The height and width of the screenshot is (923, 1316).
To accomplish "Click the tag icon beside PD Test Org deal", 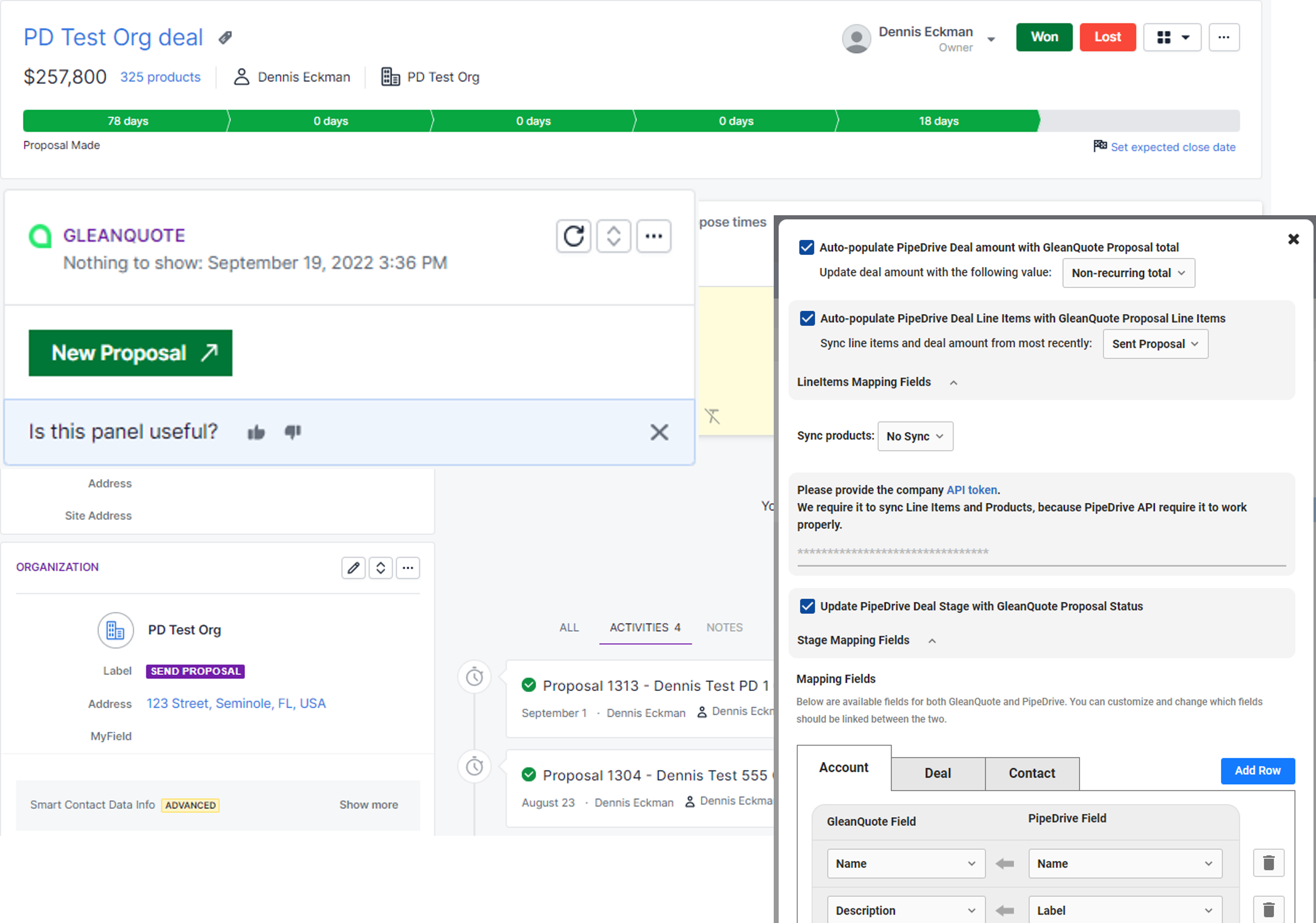I will (x=224, y=37).
